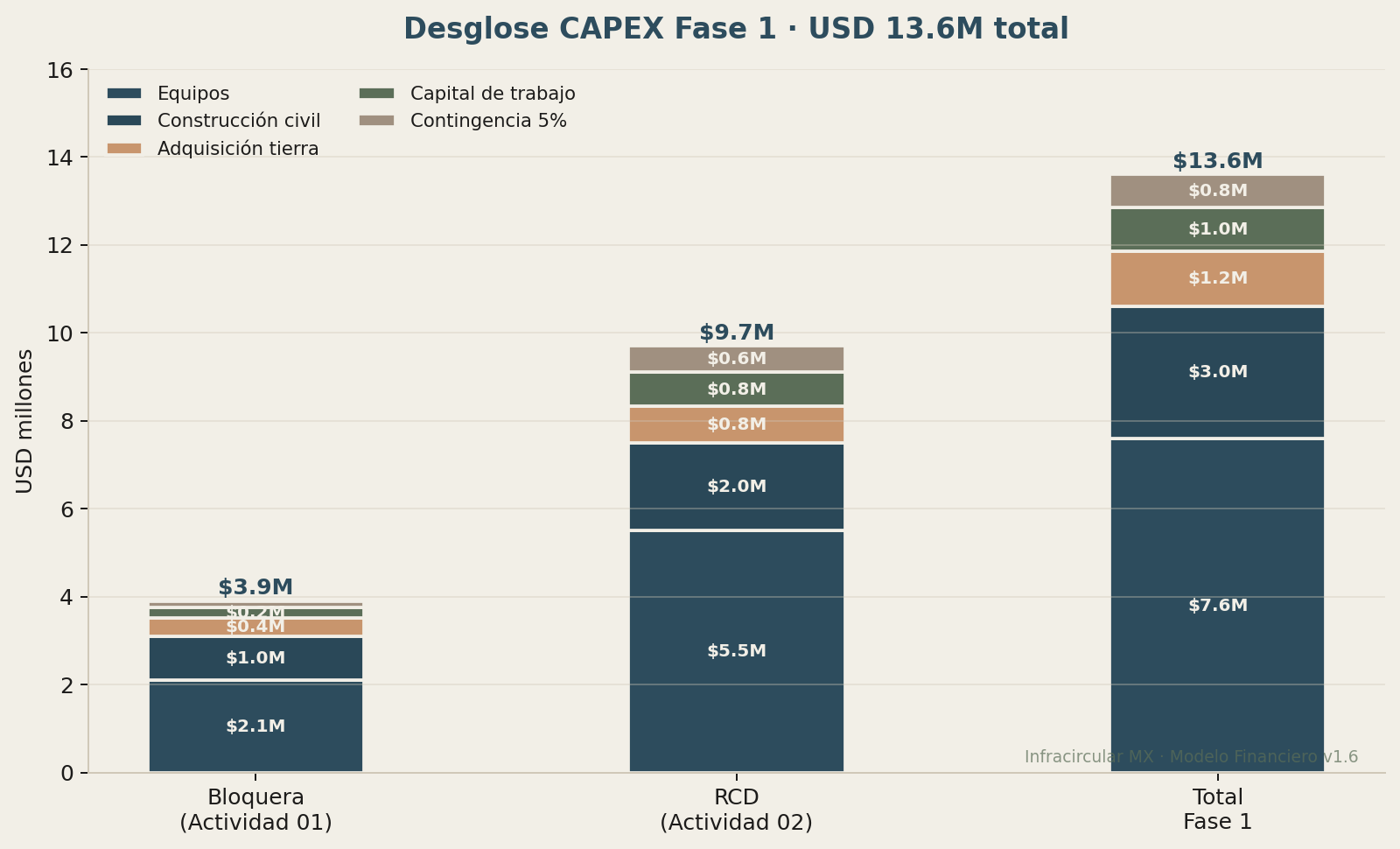Click the 'USD millones' y-axis label
1400x849 pixels.
[x=24, y=421]
